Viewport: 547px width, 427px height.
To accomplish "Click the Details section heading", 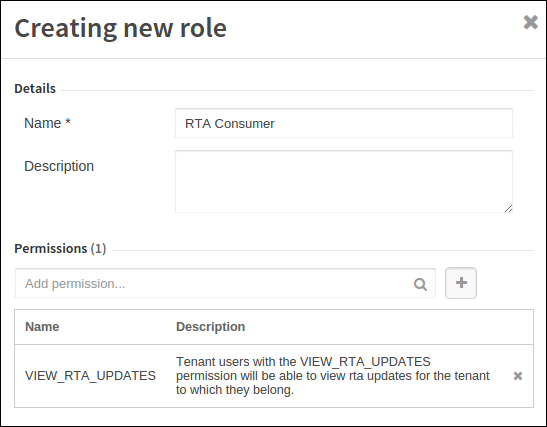I will pos(35,88).
